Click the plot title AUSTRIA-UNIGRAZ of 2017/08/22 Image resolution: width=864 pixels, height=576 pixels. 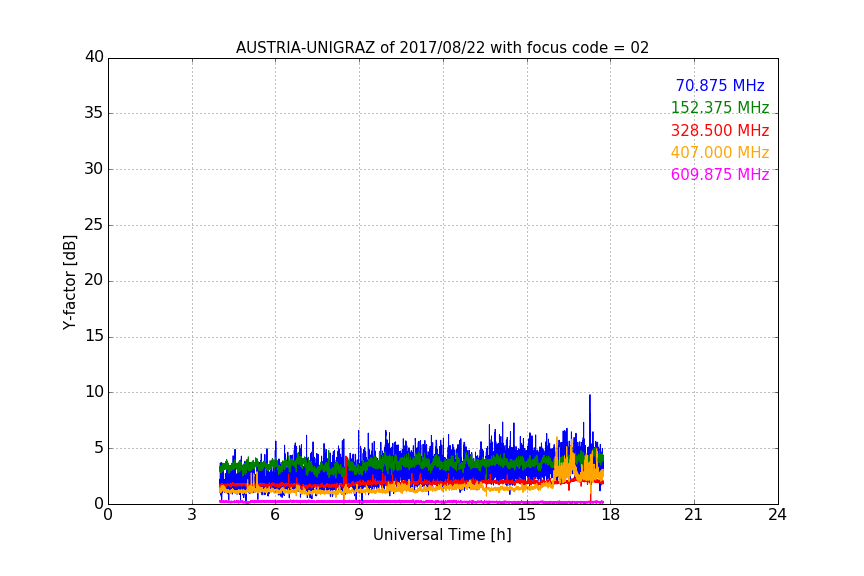tap(442, 47)
